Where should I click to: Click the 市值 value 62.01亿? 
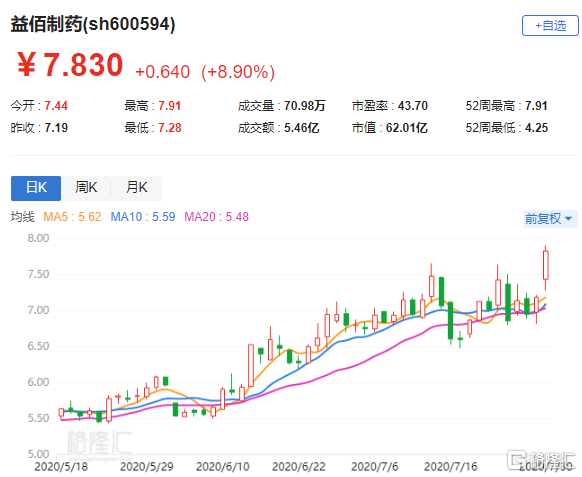click(x=407, y=128)
